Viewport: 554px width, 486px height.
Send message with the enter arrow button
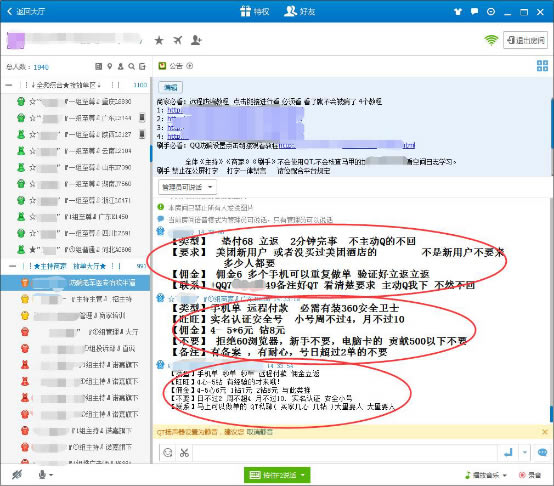click(508, 453)
